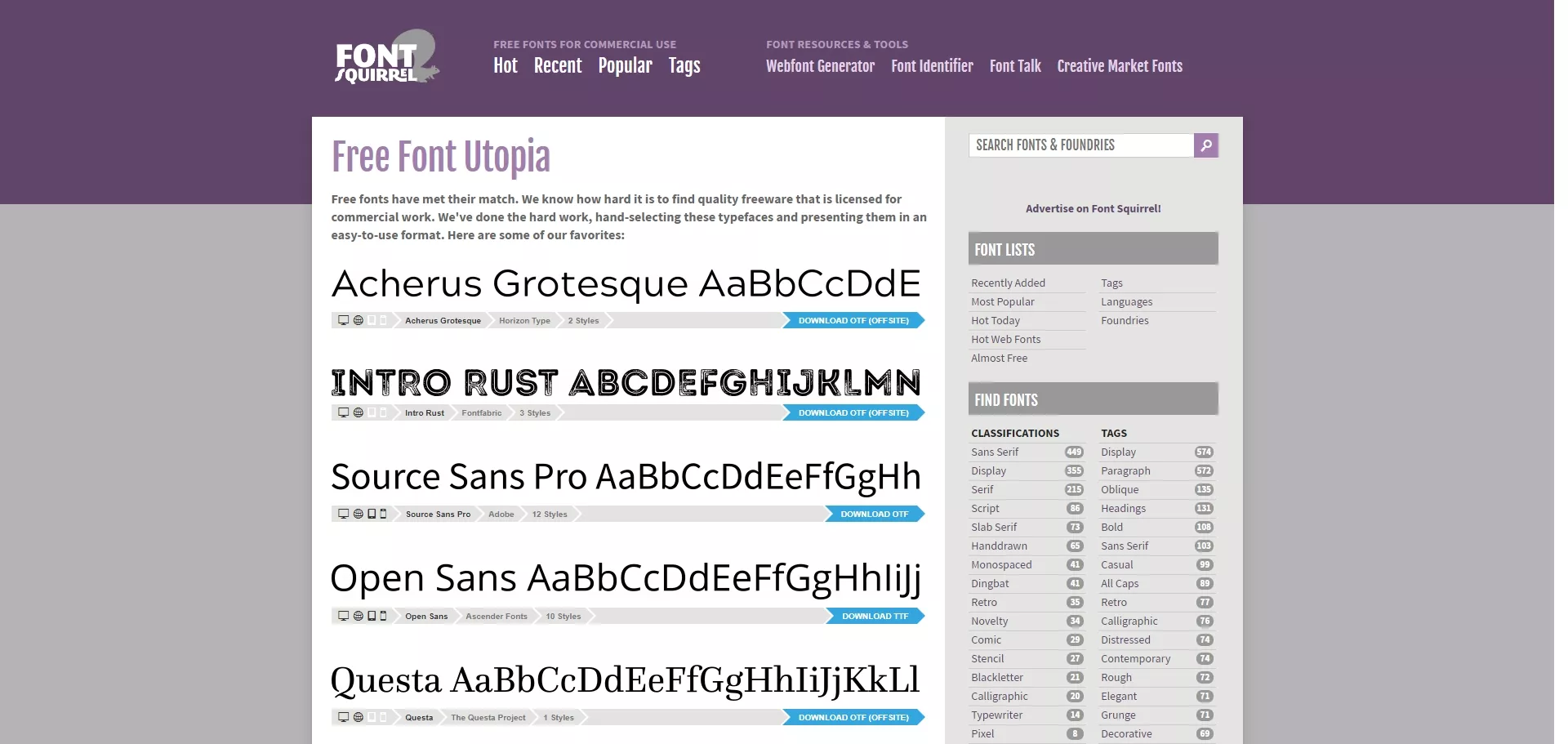Click phone app icon for Source Sans Pro

pos(383,514)
